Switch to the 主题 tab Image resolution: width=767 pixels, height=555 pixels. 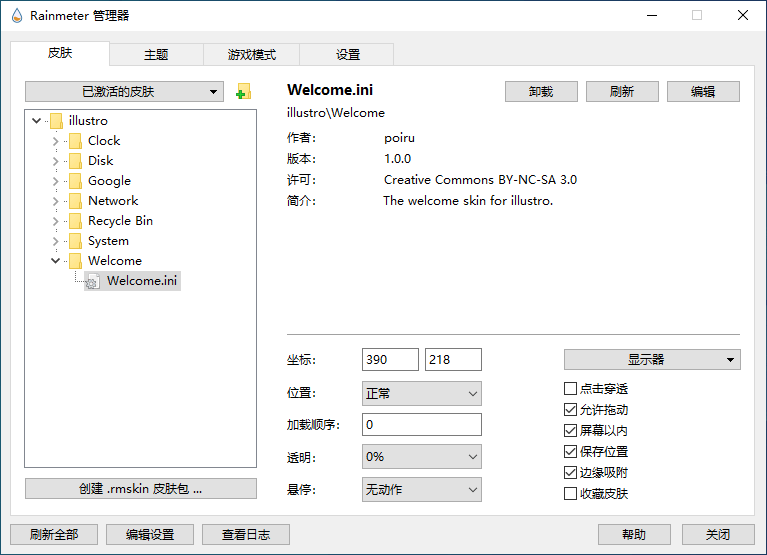coord(156,55)
